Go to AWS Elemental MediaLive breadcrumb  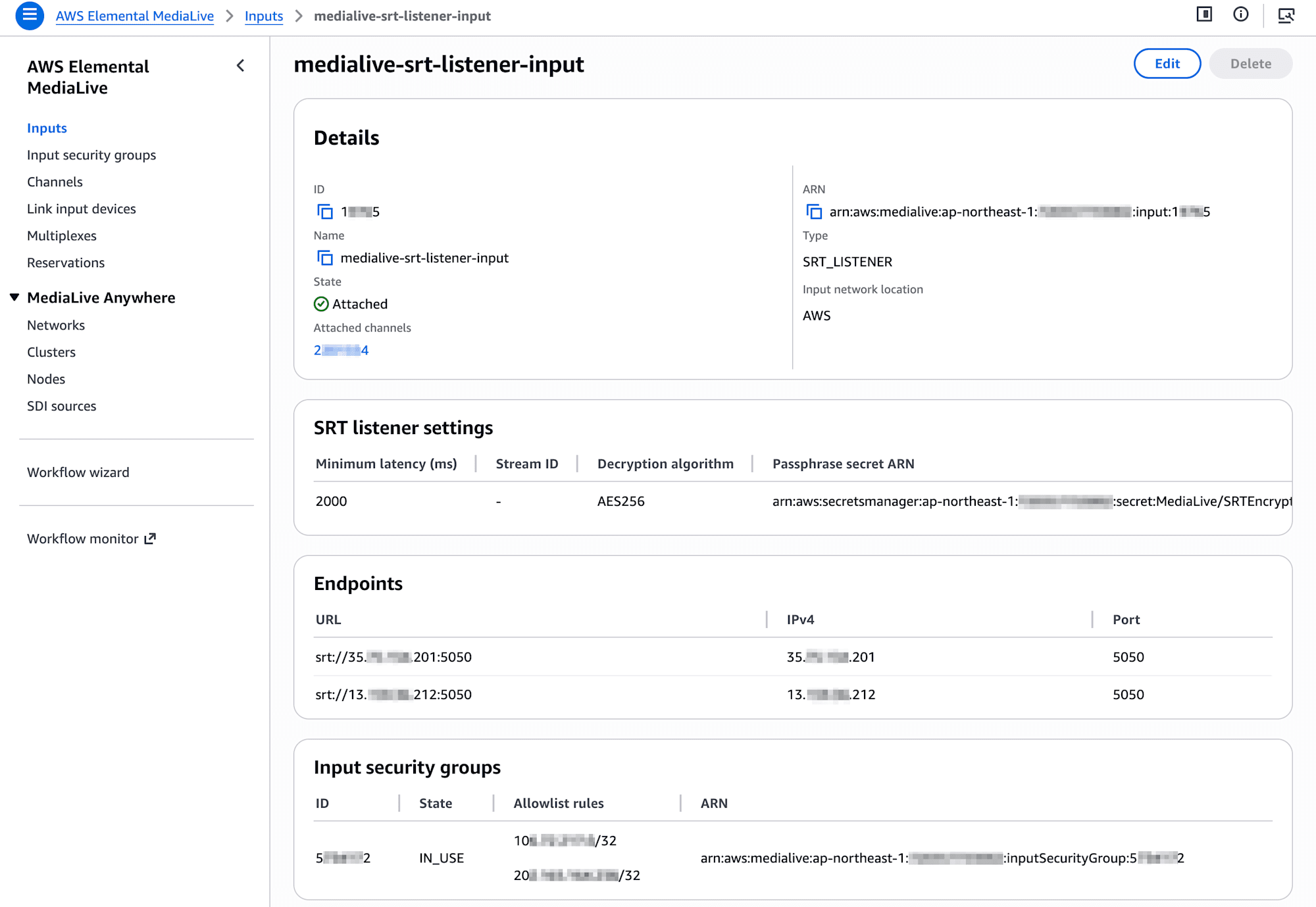point(135,16)
